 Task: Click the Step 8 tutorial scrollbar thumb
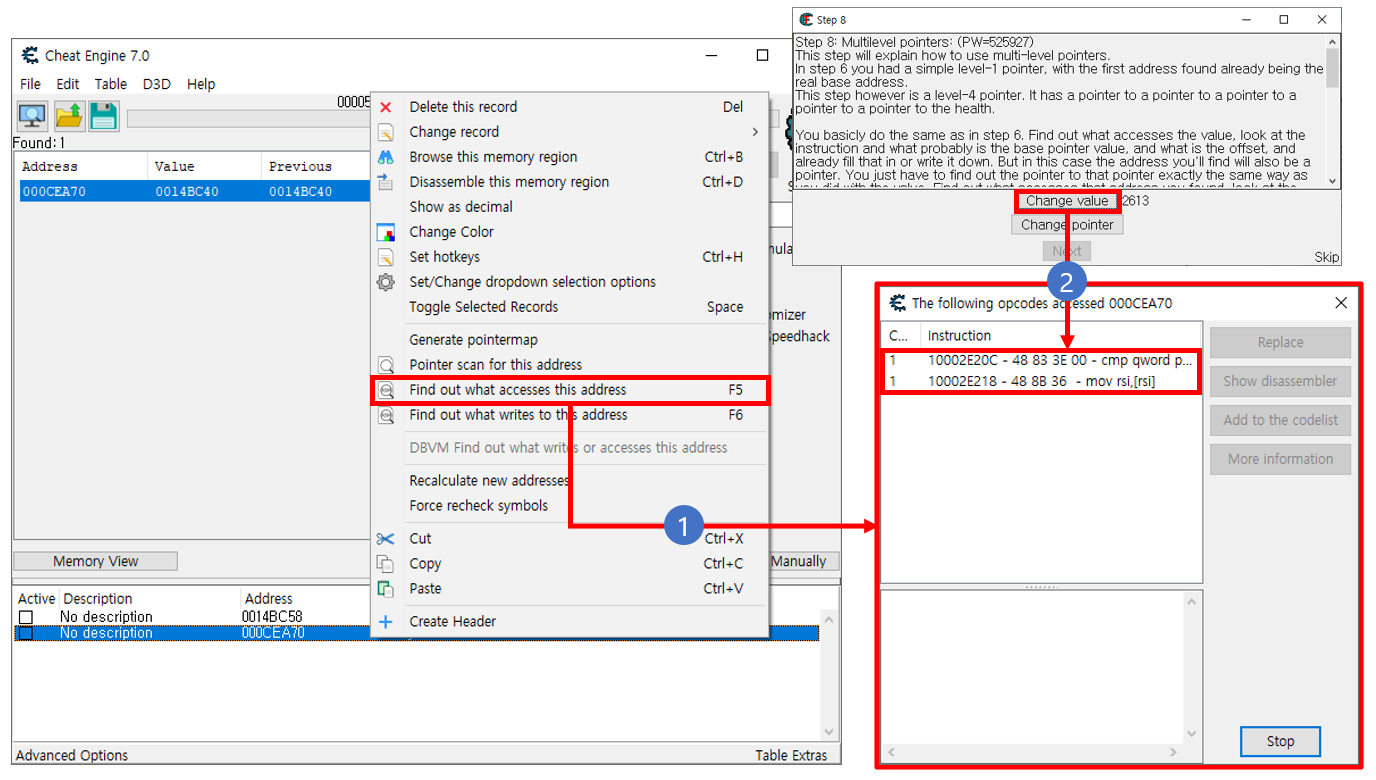tap(1331, 67)
